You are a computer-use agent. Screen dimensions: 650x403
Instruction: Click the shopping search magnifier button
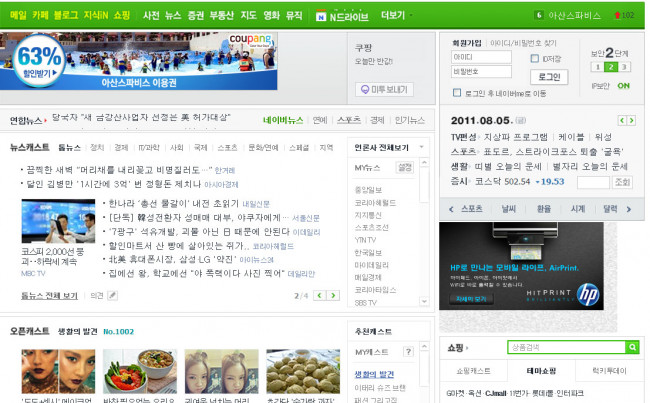(x=632, y=347)
